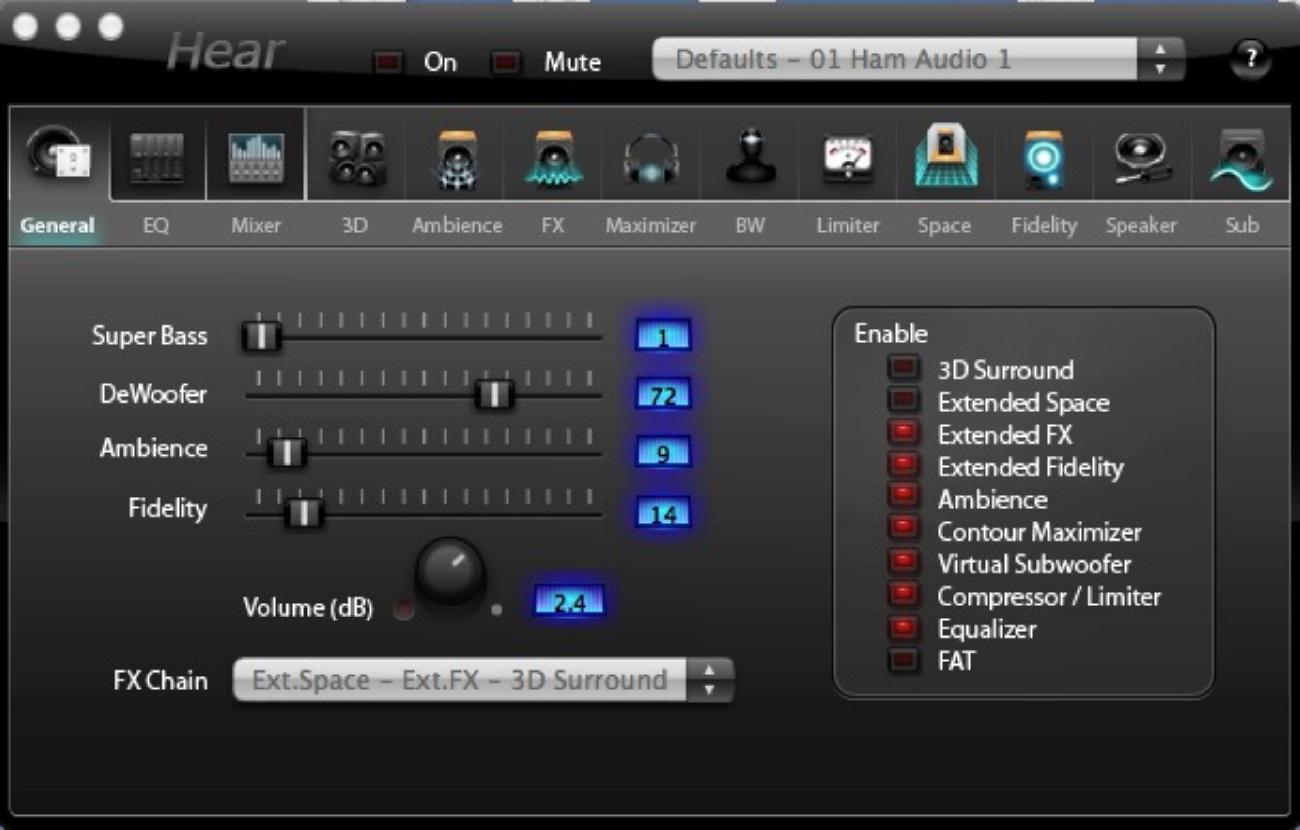Select the Limiter meter icon
Image resolution: width=1300 pixels, height=830 pixels.
[x=847, y=159]
